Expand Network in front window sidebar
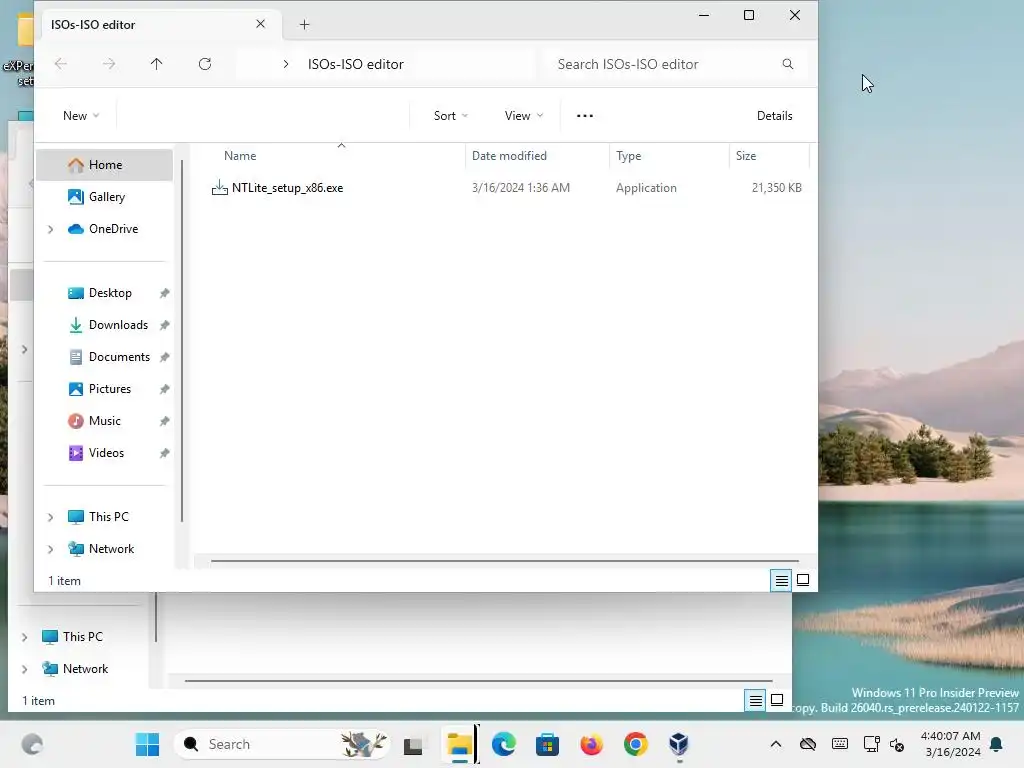The width and height of the screenshot is (1024, 768). tap(50, 549)
